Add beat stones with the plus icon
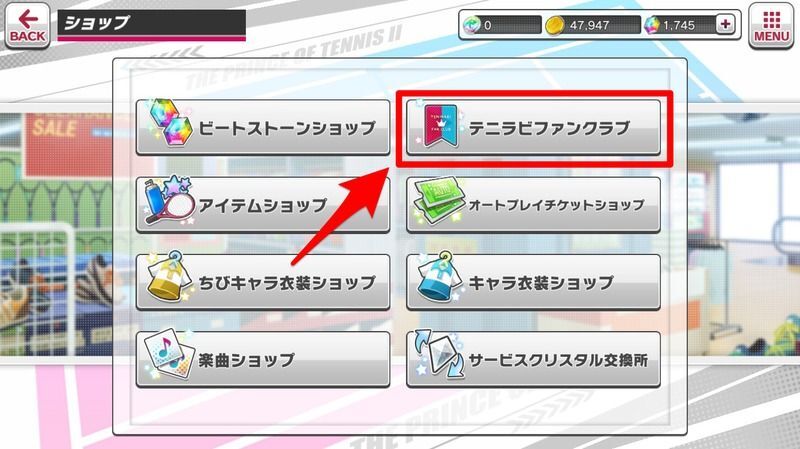The width and height of the screenshot is (800, 449). (725, 24)
